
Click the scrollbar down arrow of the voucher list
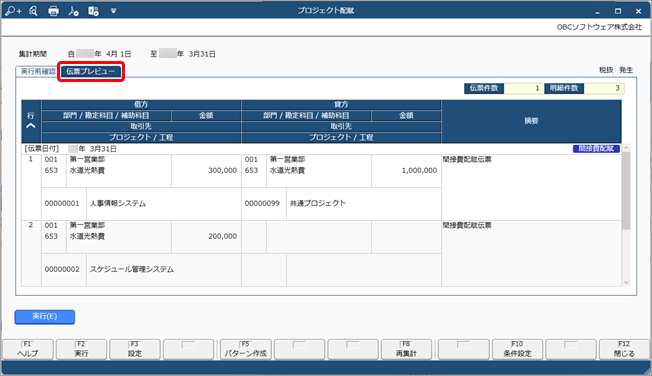tap(626, 282)
